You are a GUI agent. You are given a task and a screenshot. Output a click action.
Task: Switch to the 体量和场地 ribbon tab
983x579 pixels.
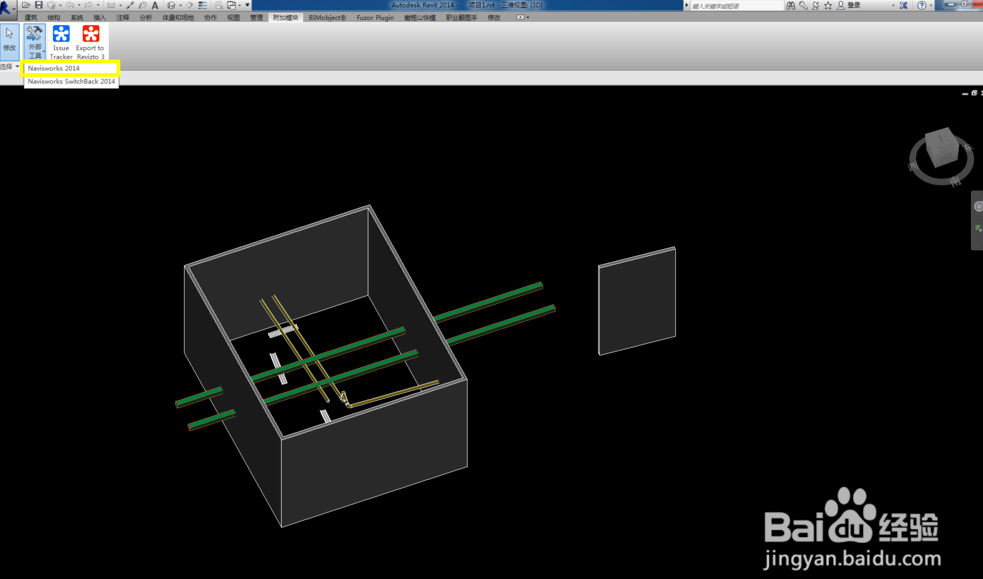point(178,18)
